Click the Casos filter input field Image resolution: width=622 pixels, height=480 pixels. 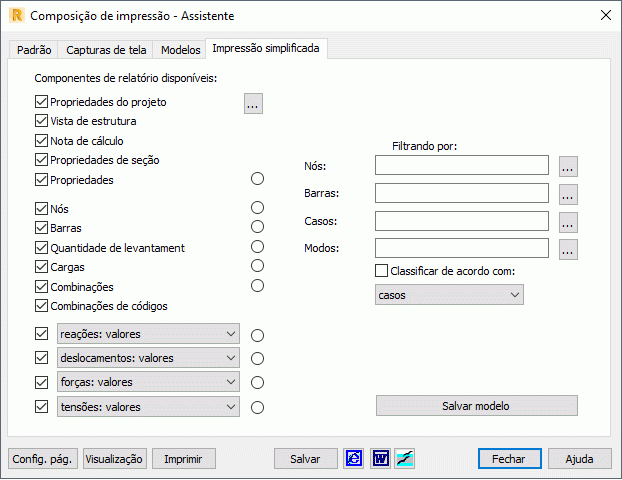point(462,221)
